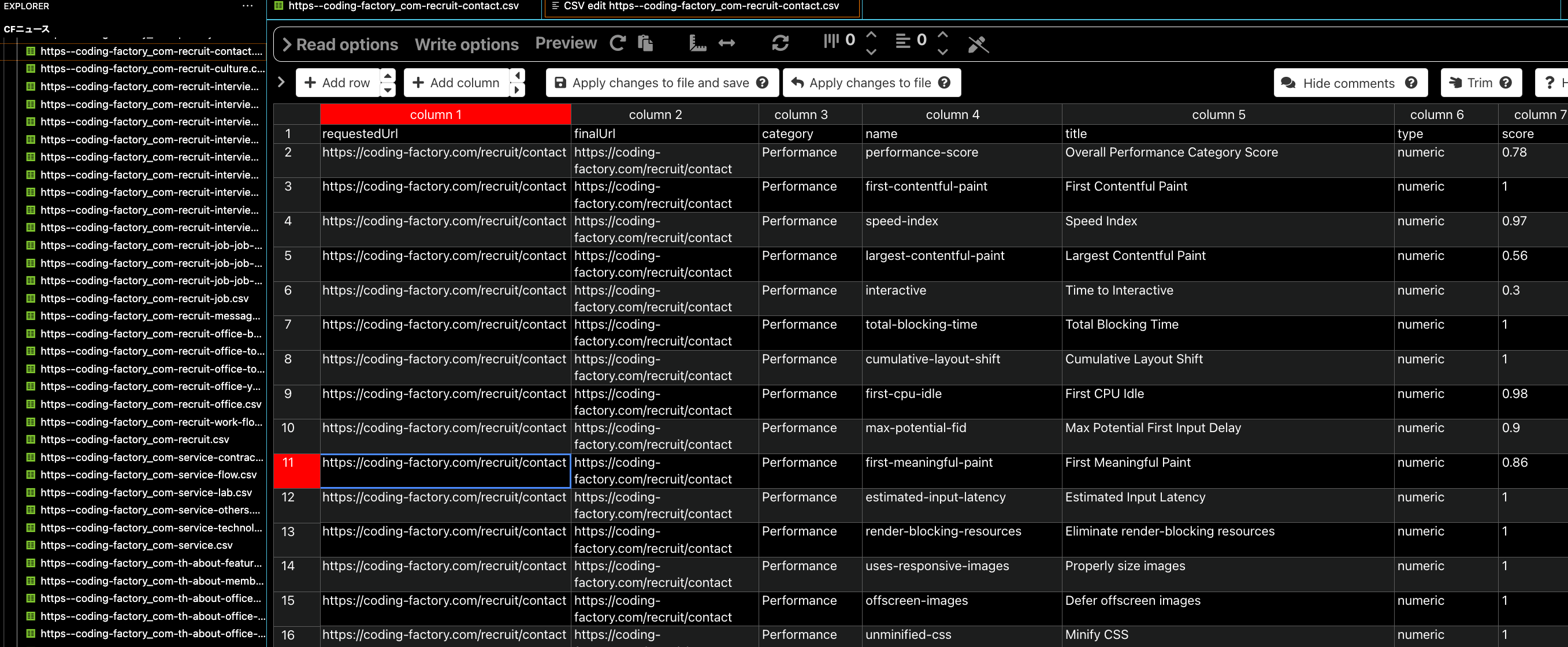The height and width of the screenshot is (647, 1568).
Task: Click the Add row button
Action: 338,83
